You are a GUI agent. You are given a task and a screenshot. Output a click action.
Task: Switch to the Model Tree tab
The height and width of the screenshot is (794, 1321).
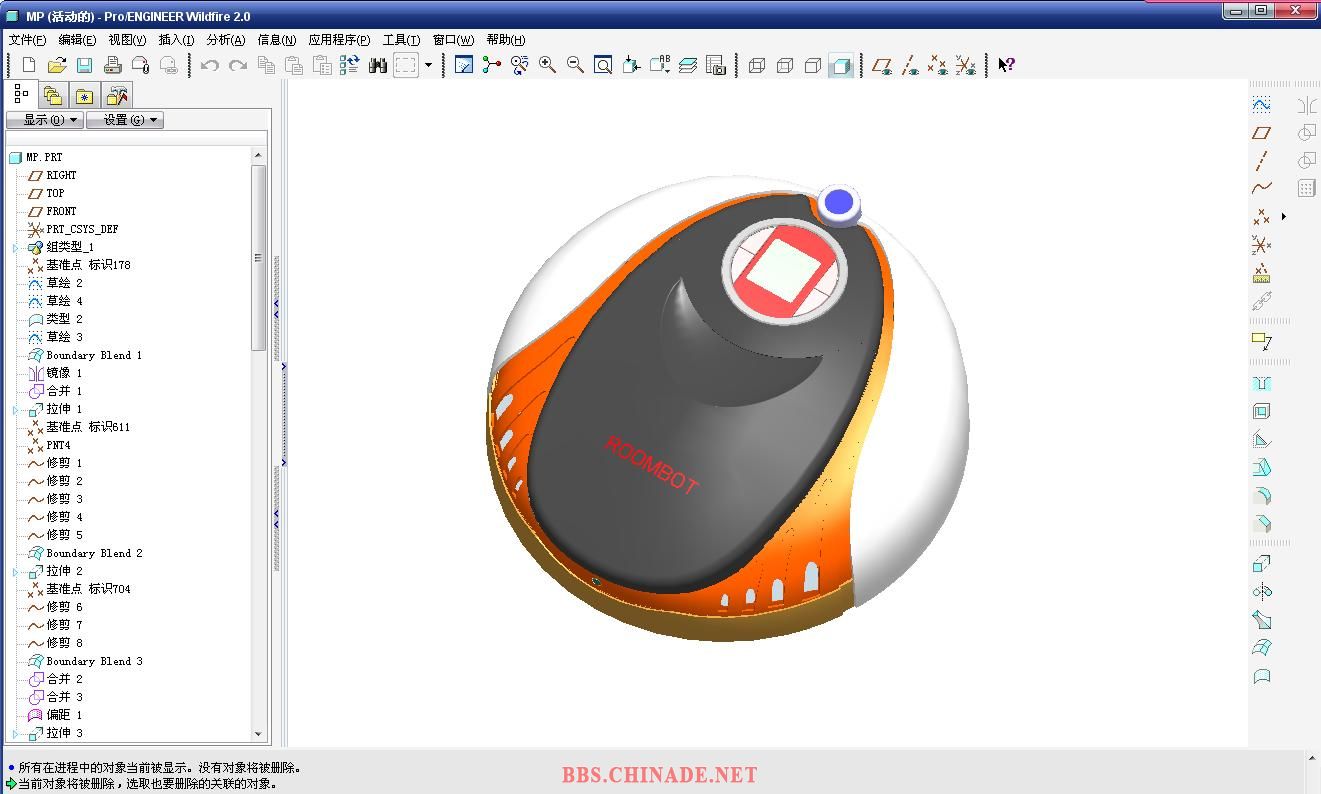tap(21, 95)
